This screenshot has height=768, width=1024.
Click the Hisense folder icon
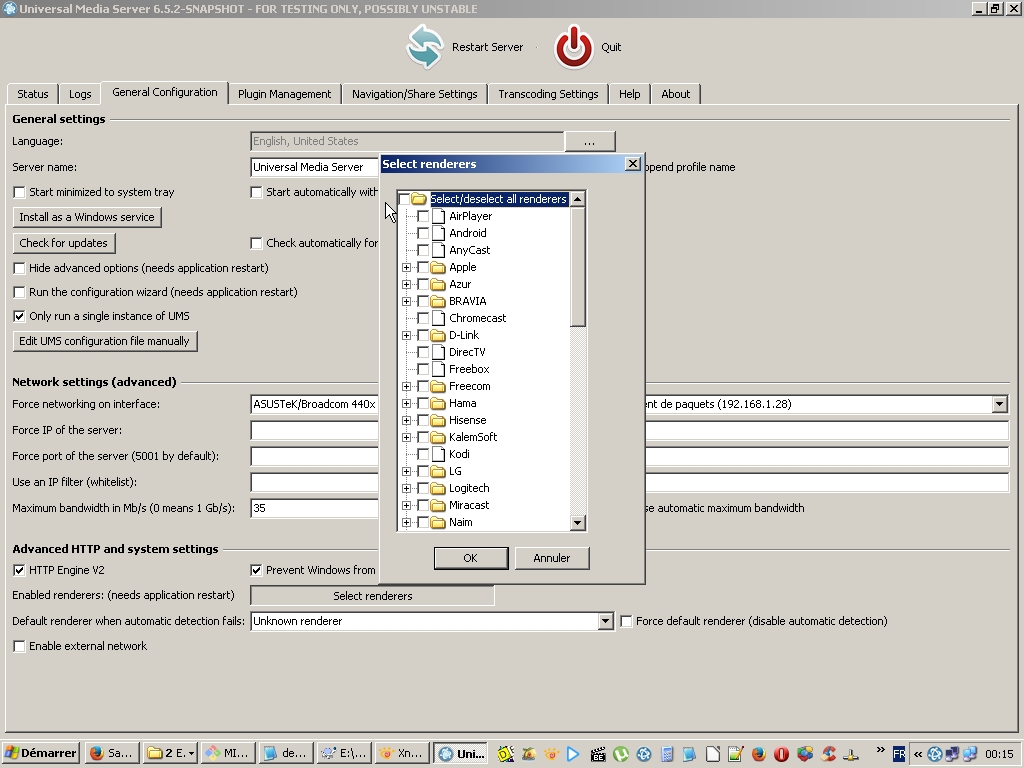coord(438,420)
